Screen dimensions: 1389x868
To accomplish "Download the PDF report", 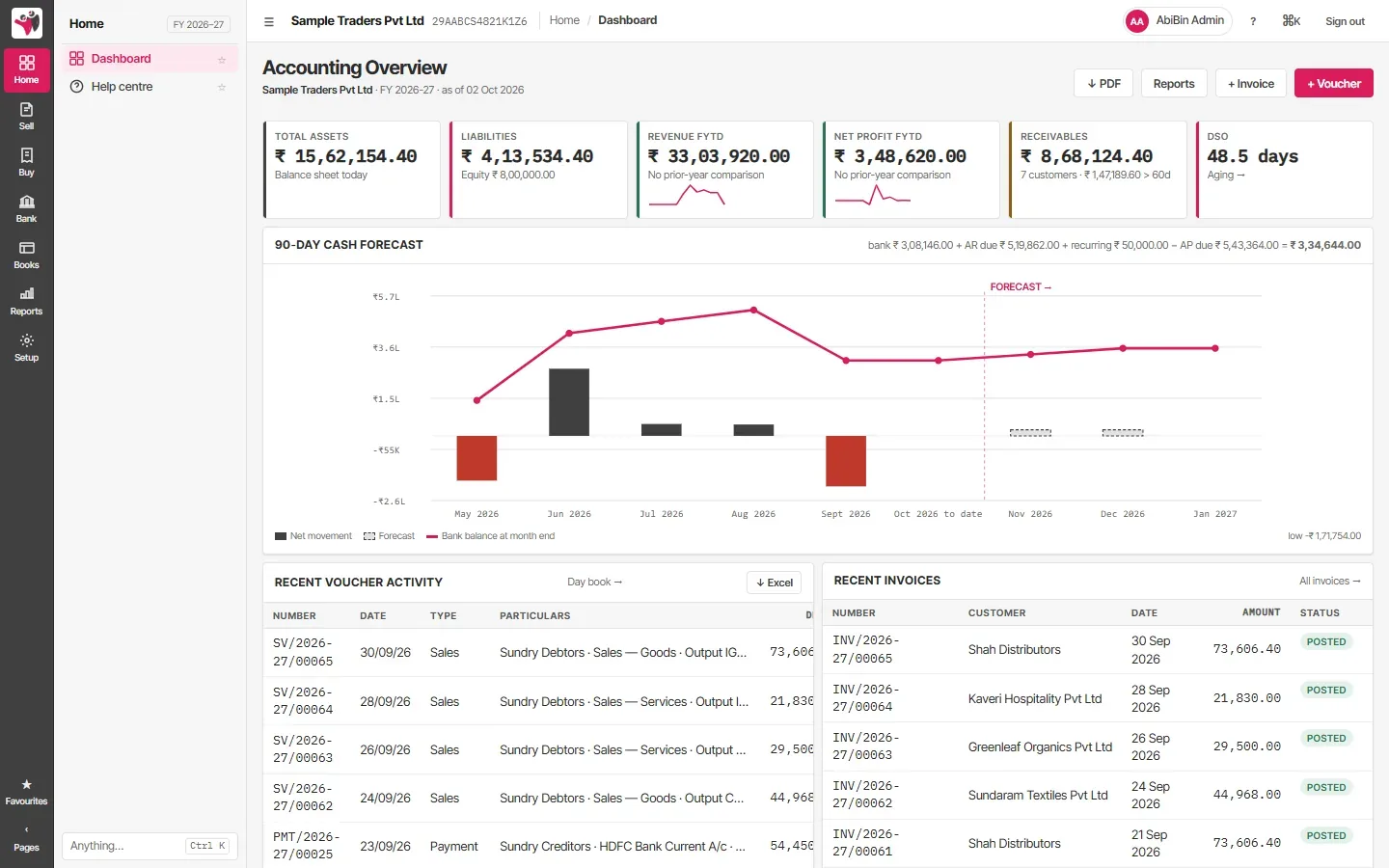I will point(1103,84).
